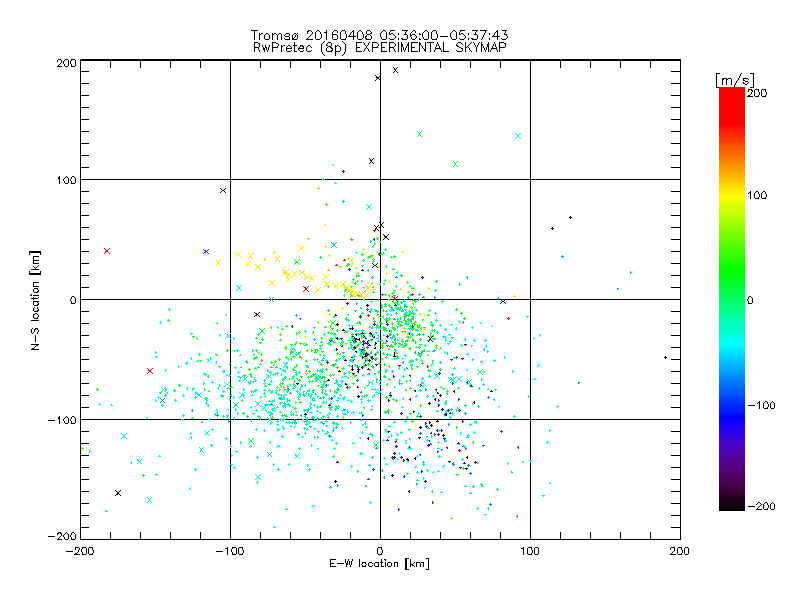Click the y-axis '-200' tick label
The image size is (800, 600).
click(62, 536)
